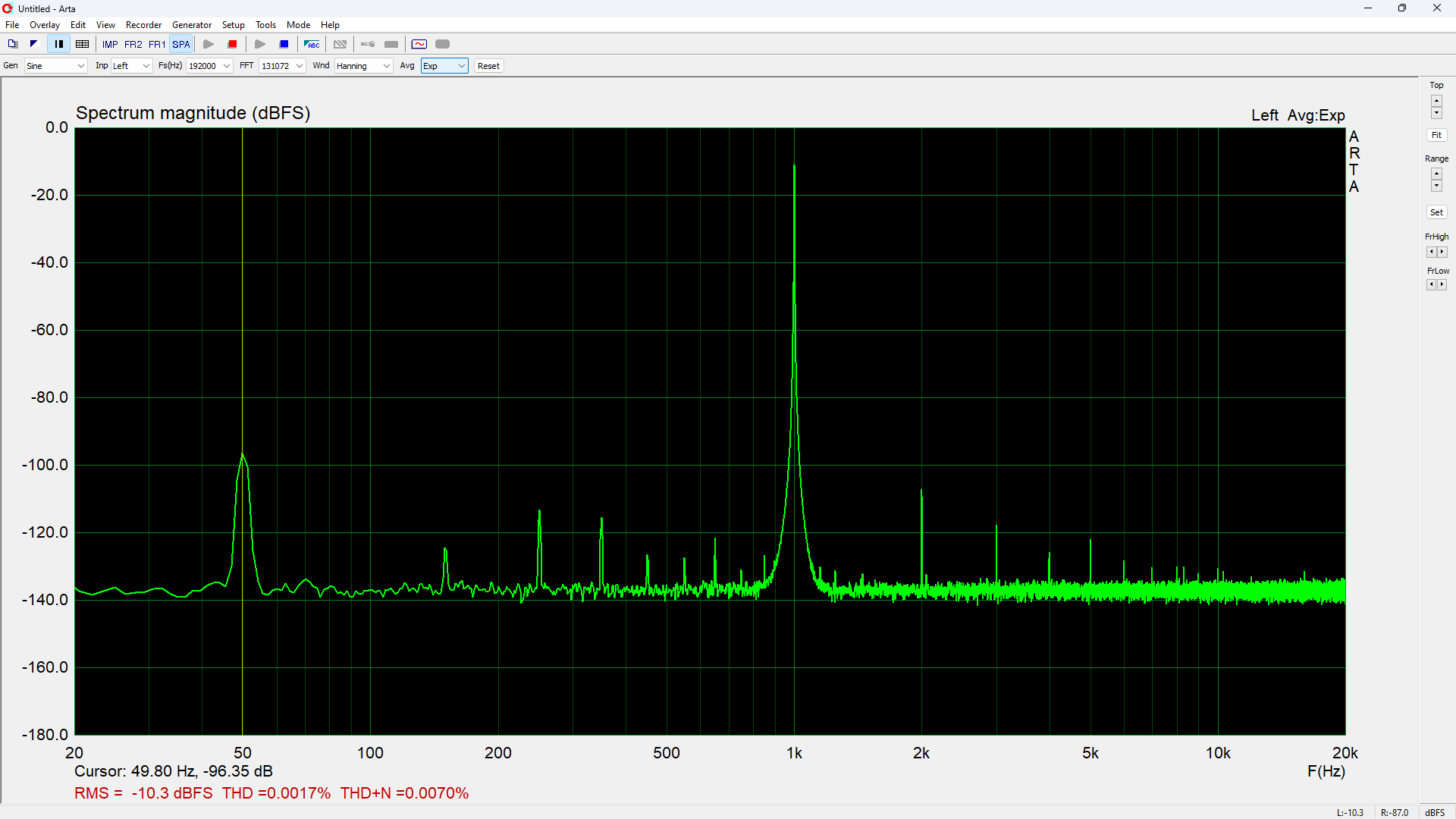1456x819 pixels.
Task: Click FrLow left arrow
Action: [1431, 284]
